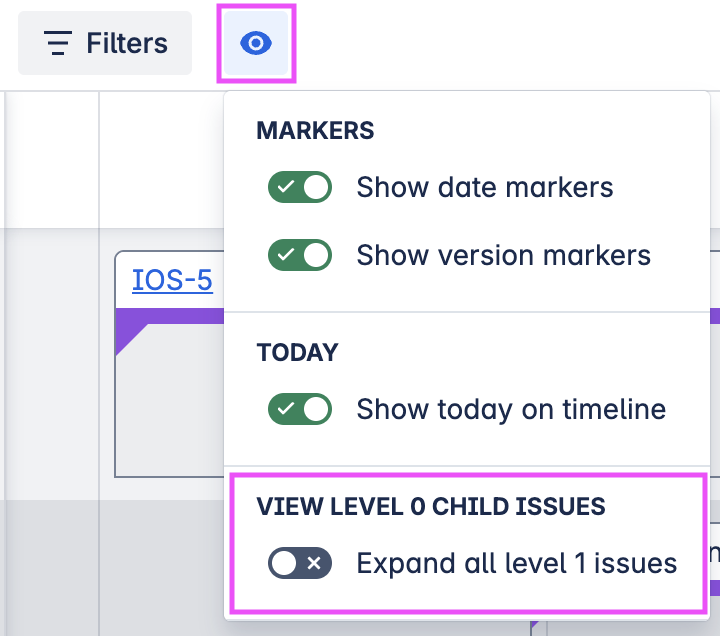The height and width of the screenshot is (636, 720).
Task: Click the Filters button
Action: point(105,44)
